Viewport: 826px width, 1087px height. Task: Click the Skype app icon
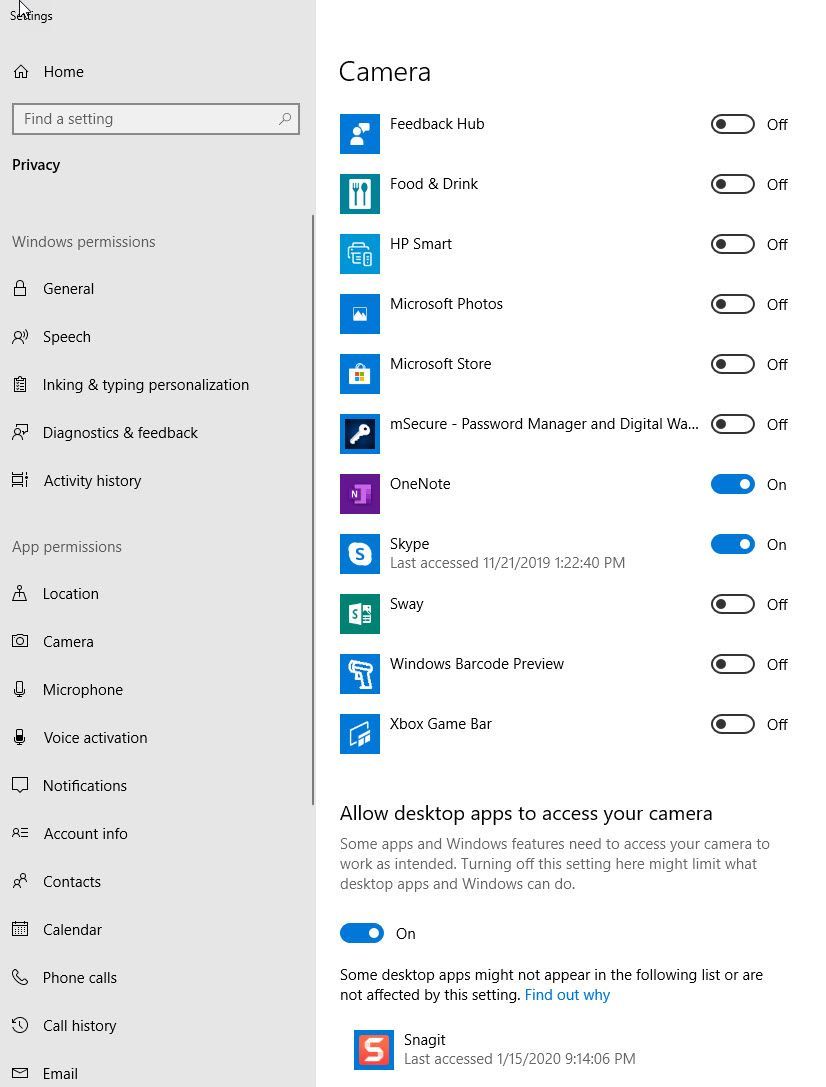360,553
